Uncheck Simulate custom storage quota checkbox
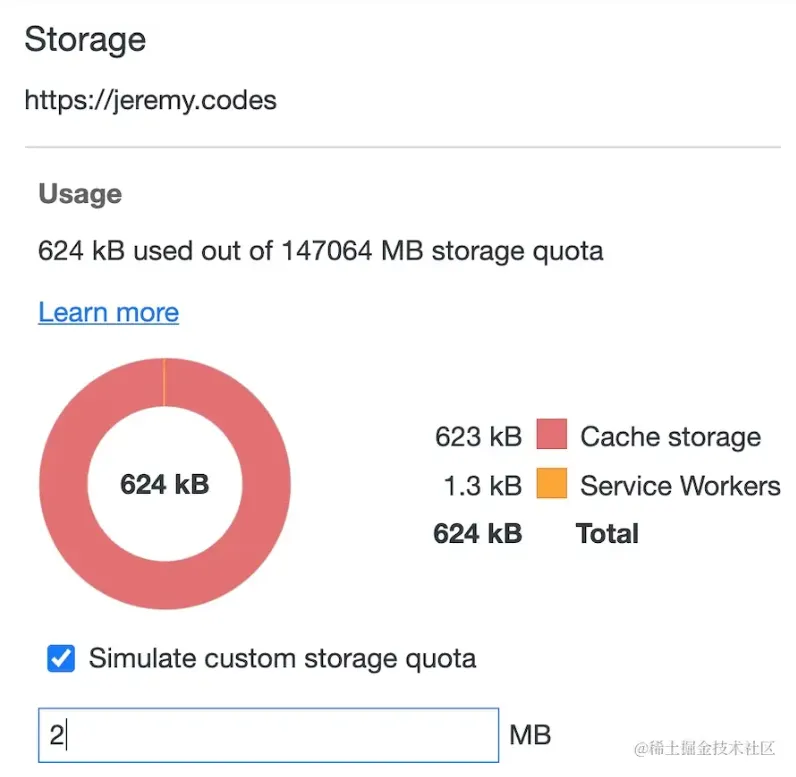 [61, 659]
